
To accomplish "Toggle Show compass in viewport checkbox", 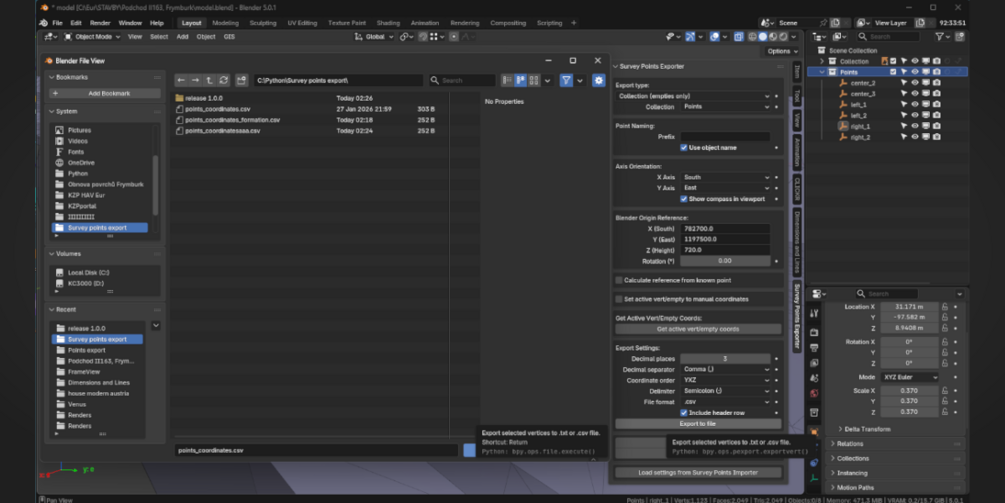I will pyautogui.click(x=684, y=199).
